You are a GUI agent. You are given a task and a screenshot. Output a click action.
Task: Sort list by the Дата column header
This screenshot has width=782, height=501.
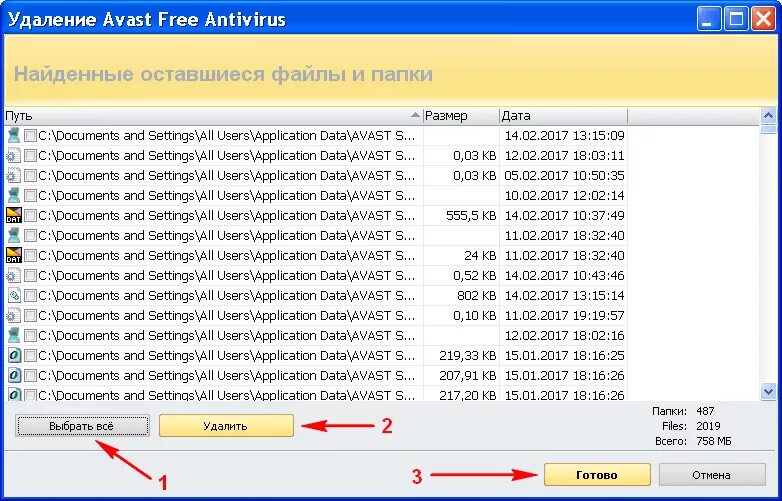tap(564, 116)
